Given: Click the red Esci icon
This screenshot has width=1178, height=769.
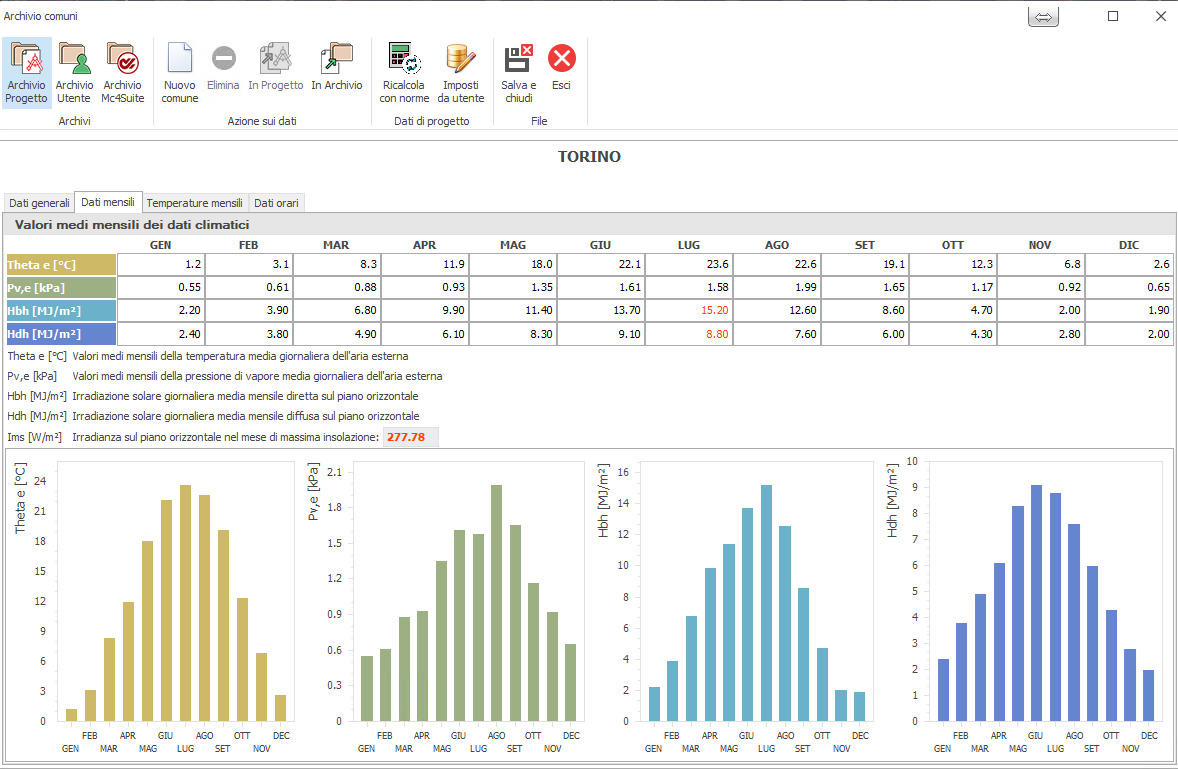Looking at the screenshot, I should click(x=562, y=68).
